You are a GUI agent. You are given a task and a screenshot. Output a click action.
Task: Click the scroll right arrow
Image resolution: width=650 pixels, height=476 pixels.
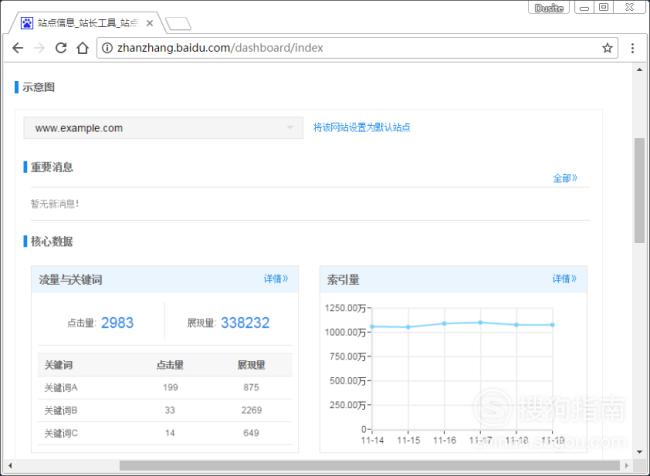(x=627, y=466)
